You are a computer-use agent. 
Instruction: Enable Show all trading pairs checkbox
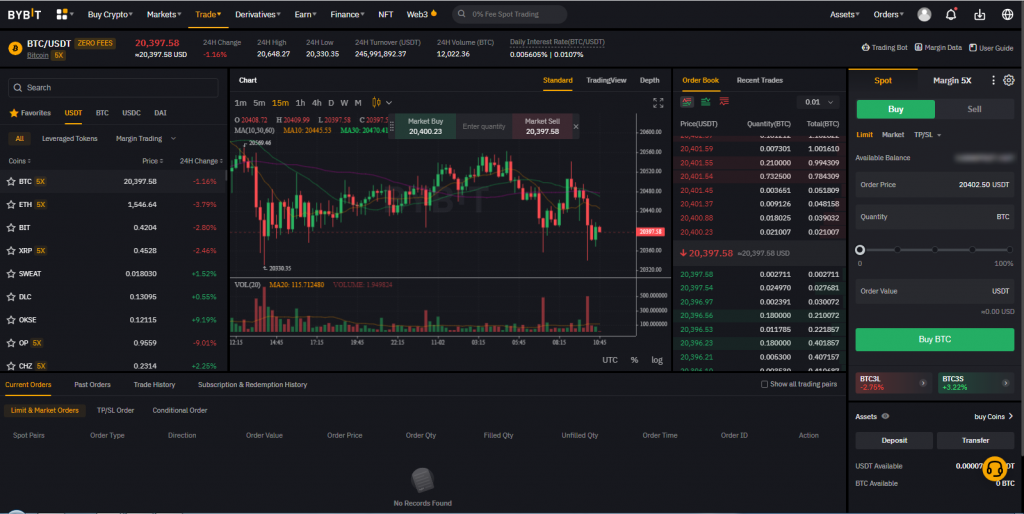764,385
